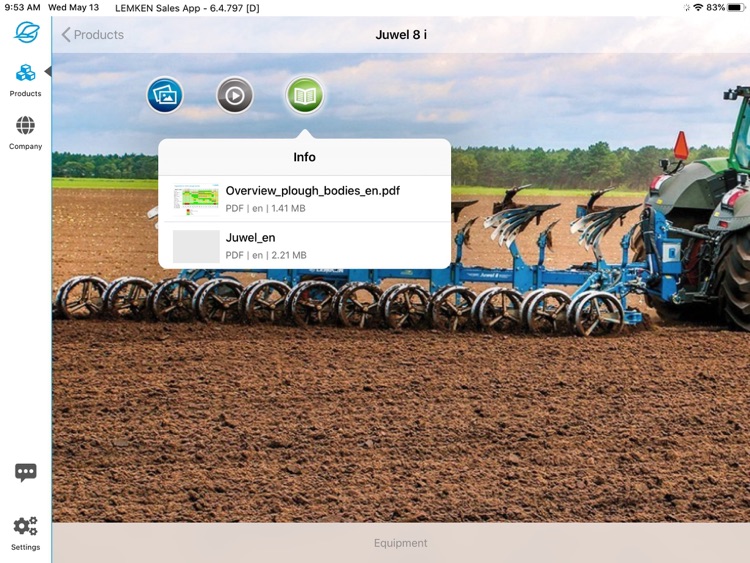The height and width of the screenshot is (563, 750).
Task: Tap the LEMKEN logo icon
Action: coord(26,32)
